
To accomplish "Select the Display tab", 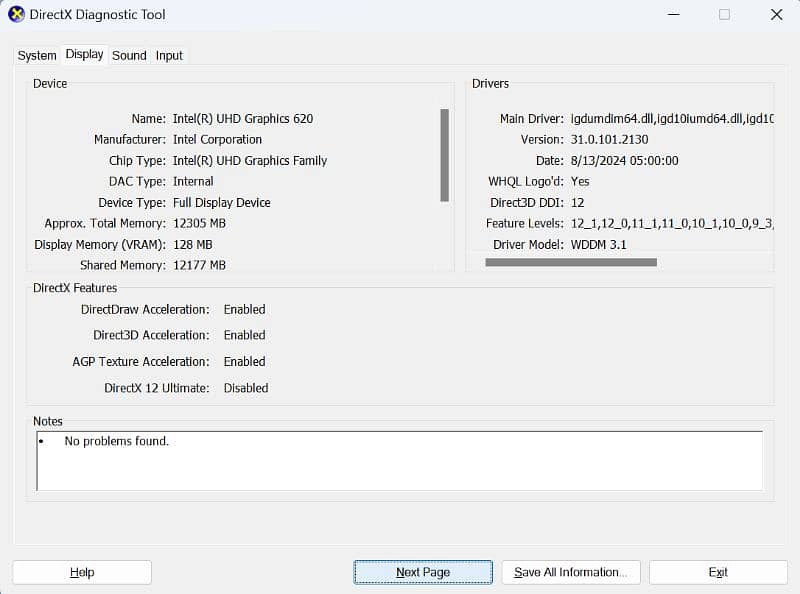I will 84,54.
